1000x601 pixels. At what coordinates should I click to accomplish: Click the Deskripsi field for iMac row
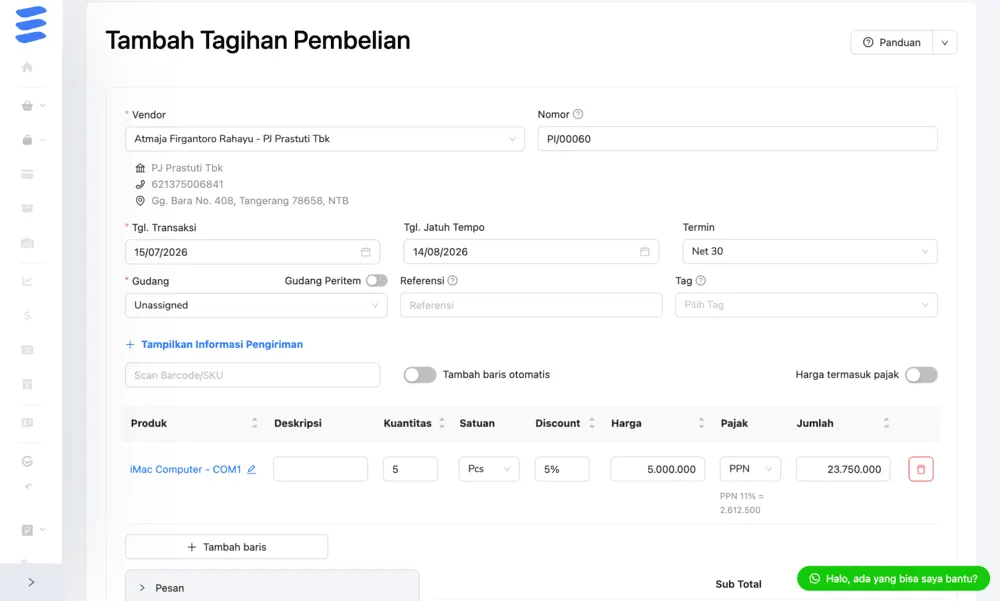[x=320, y=469]
